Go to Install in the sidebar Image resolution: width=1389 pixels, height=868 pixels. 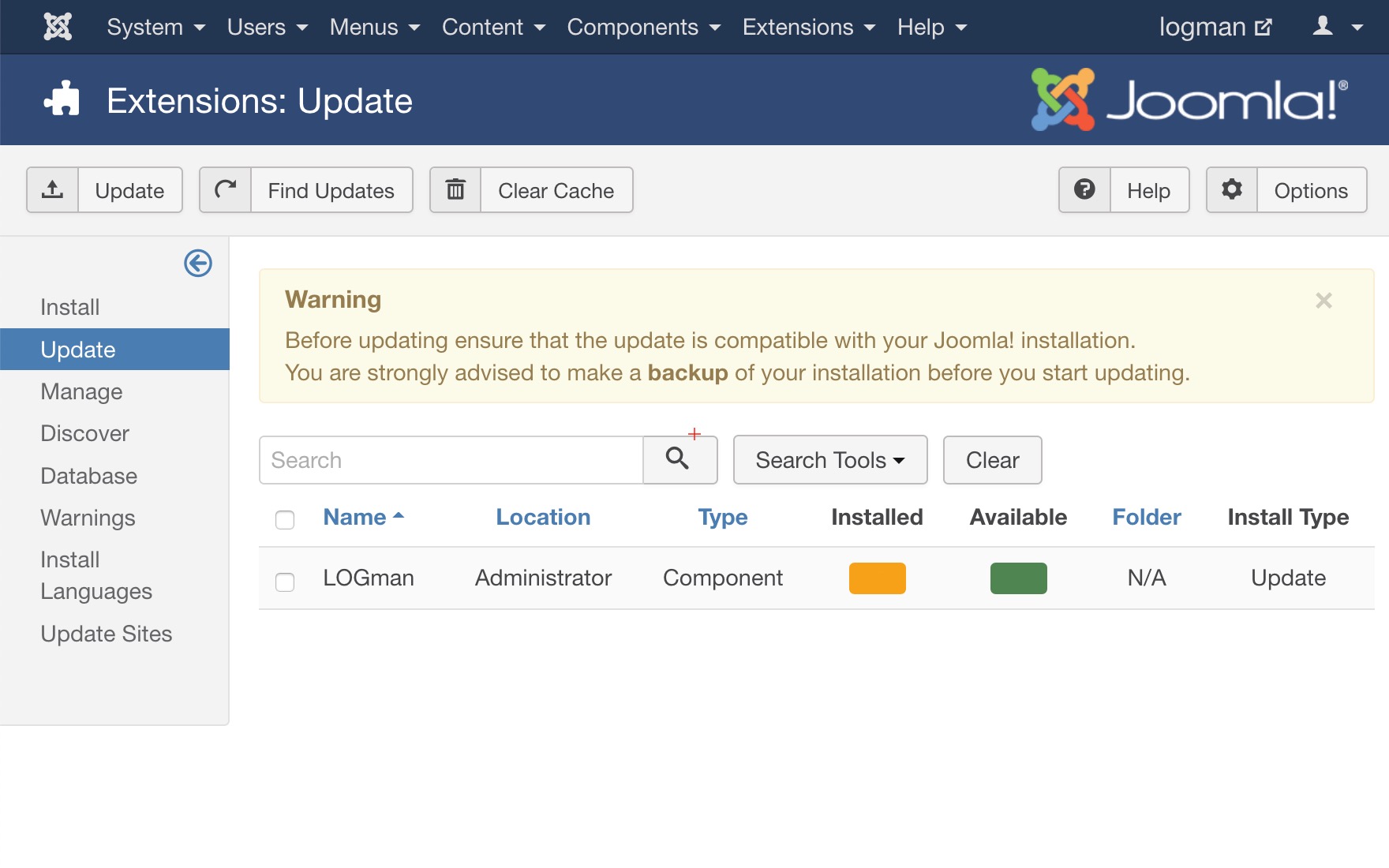(69, 307)
